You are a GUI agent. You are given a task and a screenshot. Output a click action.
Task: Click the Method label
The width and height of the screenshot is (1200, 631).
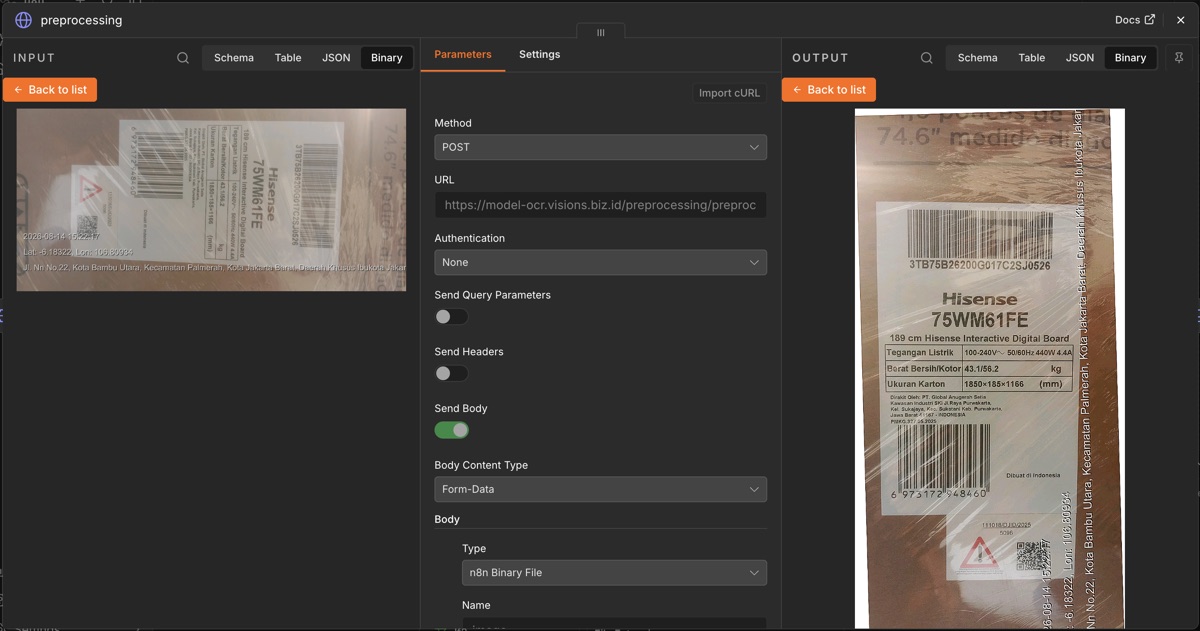tap(453, 123)
